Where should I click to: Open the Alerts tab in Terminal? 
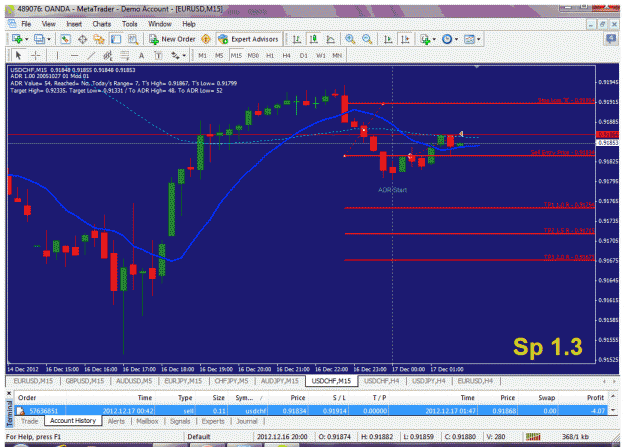point(116,421)
